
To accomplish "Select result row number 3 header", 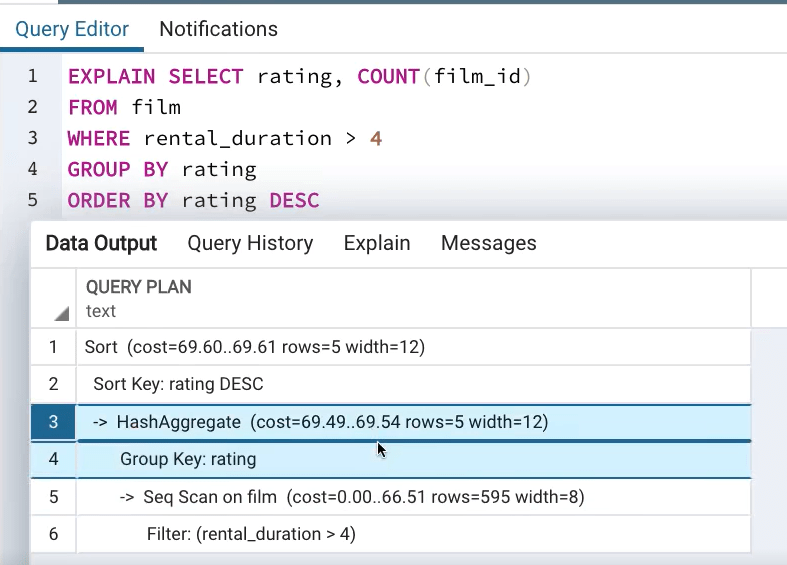I will pyautogui.click(x=53, y=421).
